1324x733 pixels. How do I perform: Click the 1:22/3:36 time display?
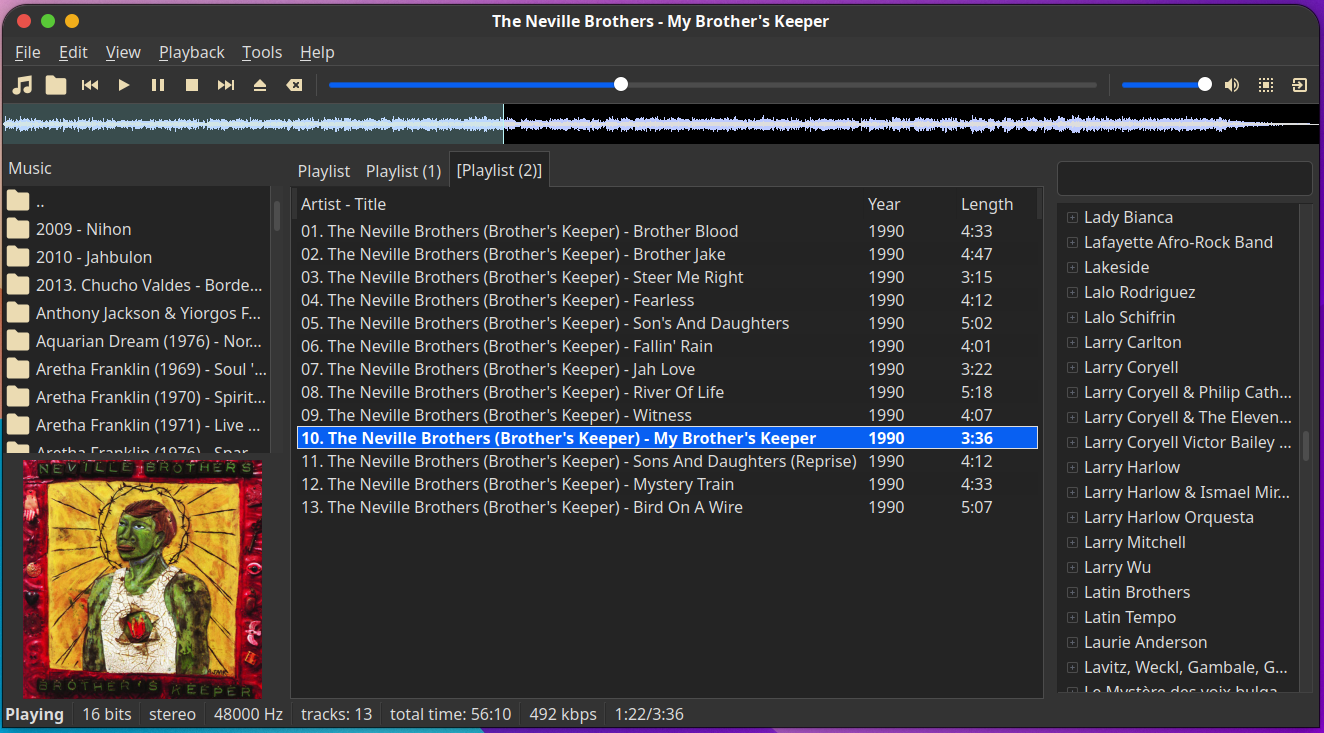tap(650, 714)
